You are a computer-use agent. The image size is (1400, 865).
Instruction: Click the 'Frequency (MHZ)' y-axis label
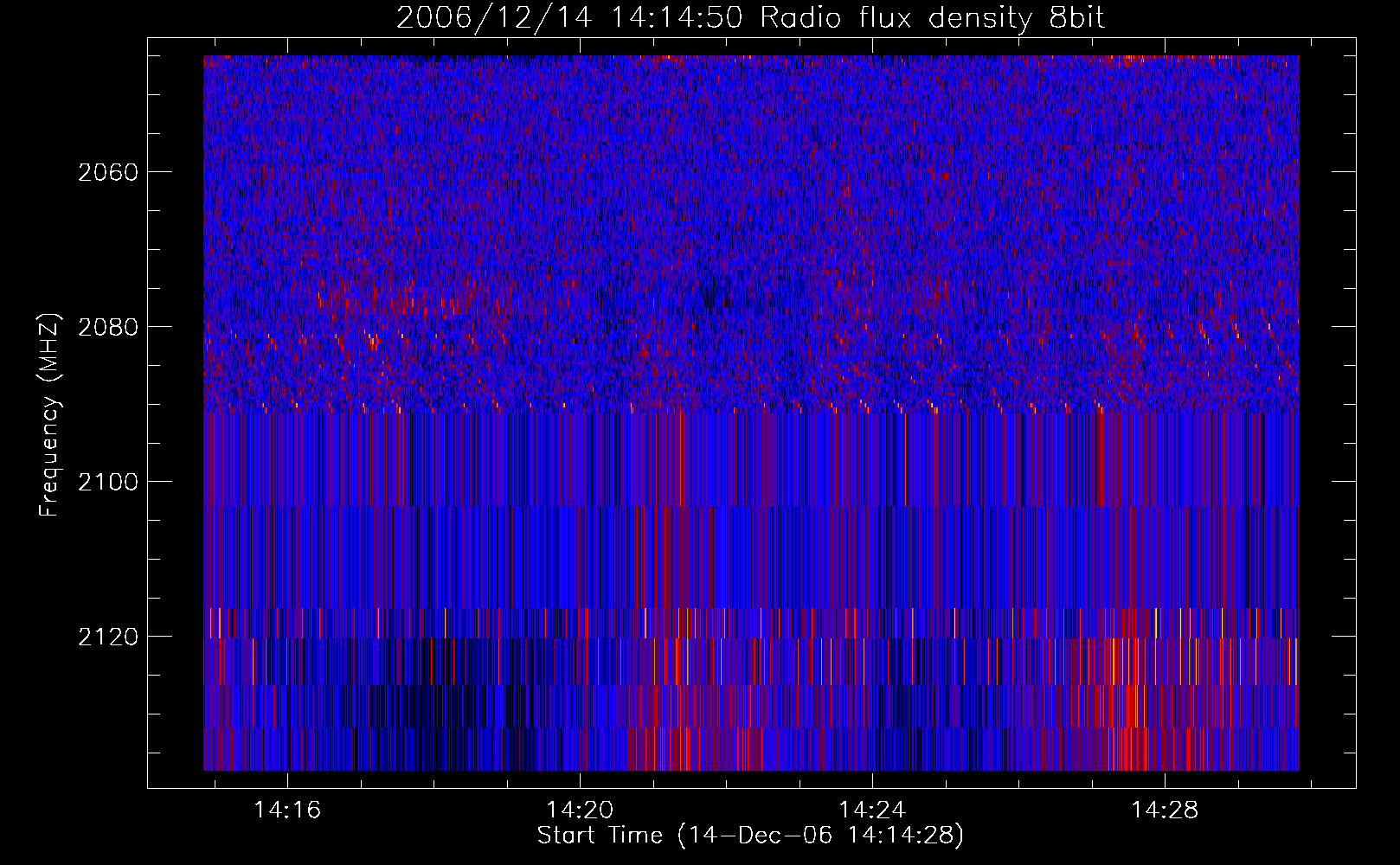coord(49,415)
